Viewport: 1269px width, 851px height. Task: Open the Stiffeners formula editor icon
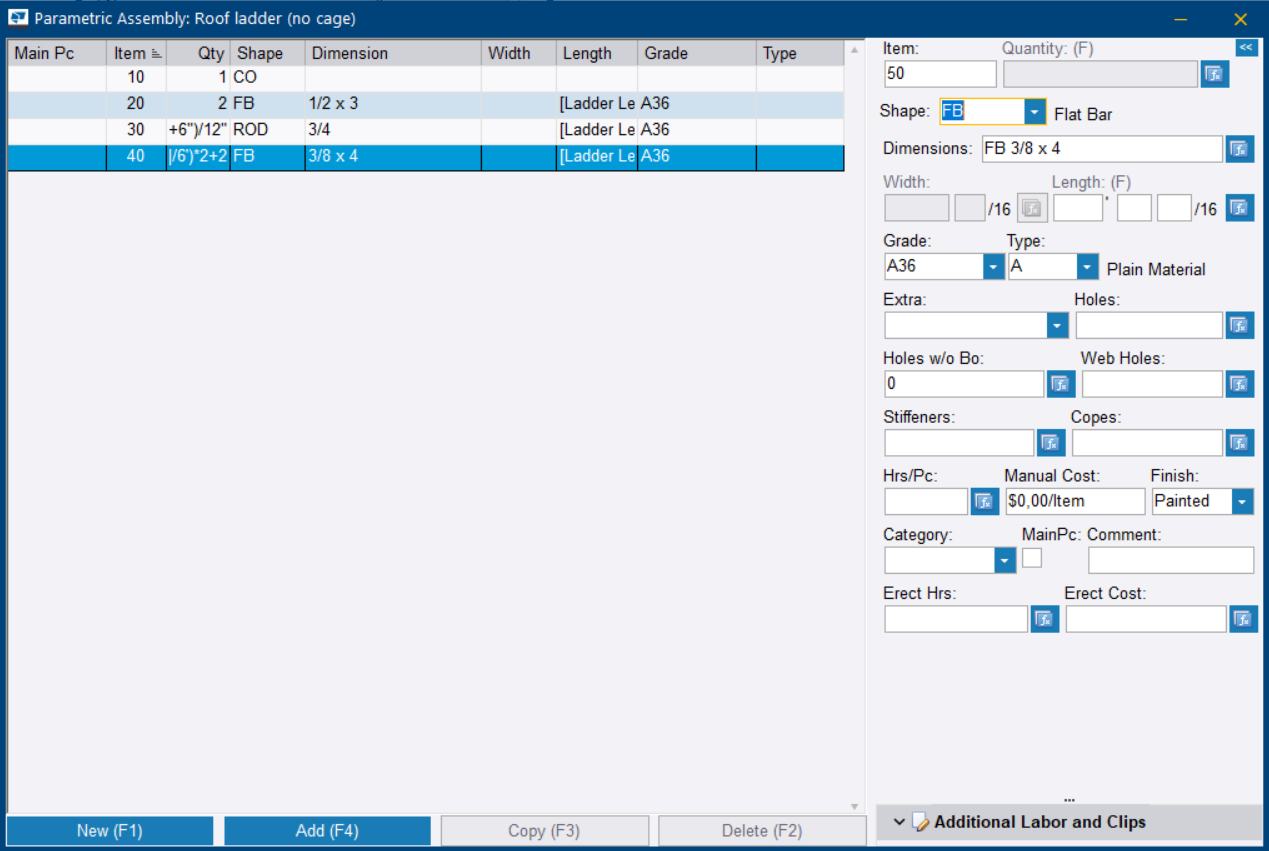[x=1050, y=442]
